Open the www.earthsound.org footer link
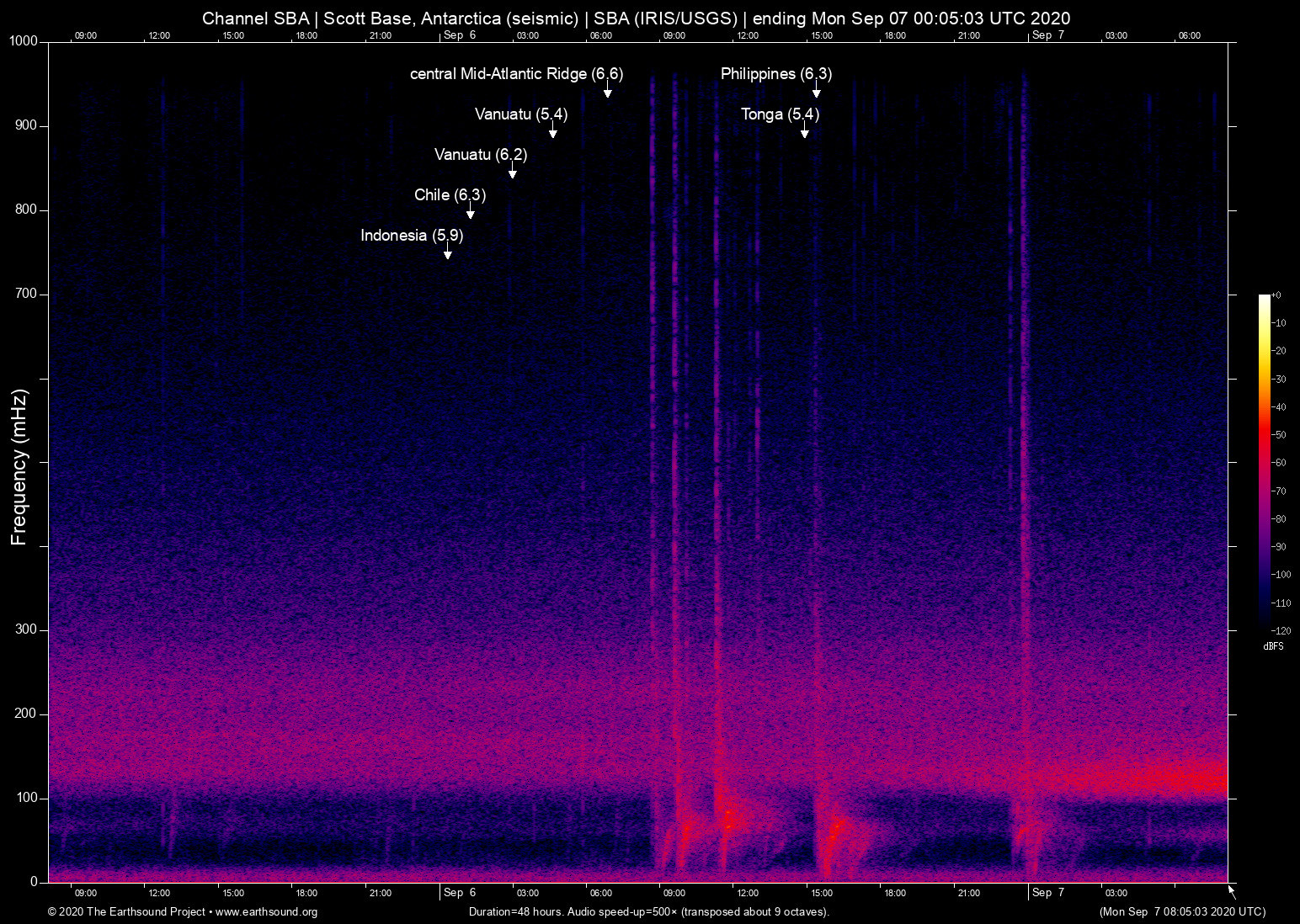 pyautogui.click(x=266, y=912)
